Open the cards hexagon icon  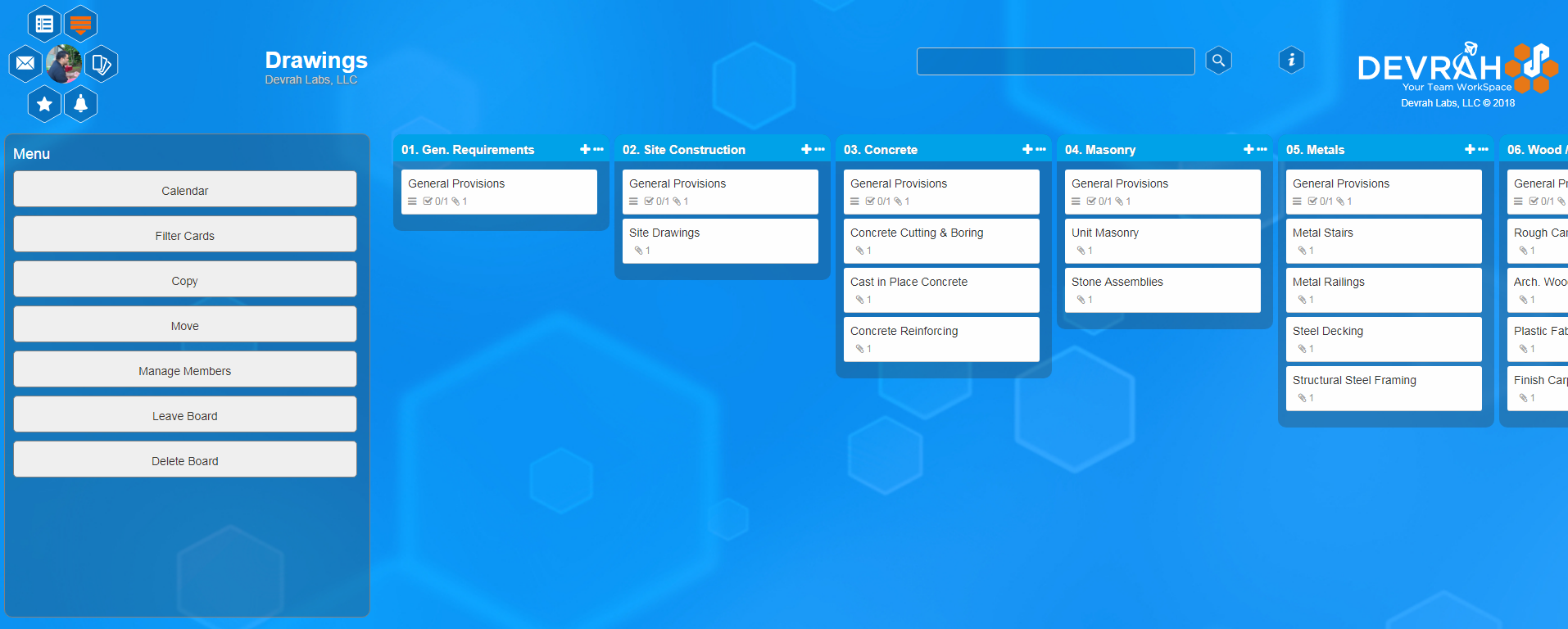pos(101,63)
